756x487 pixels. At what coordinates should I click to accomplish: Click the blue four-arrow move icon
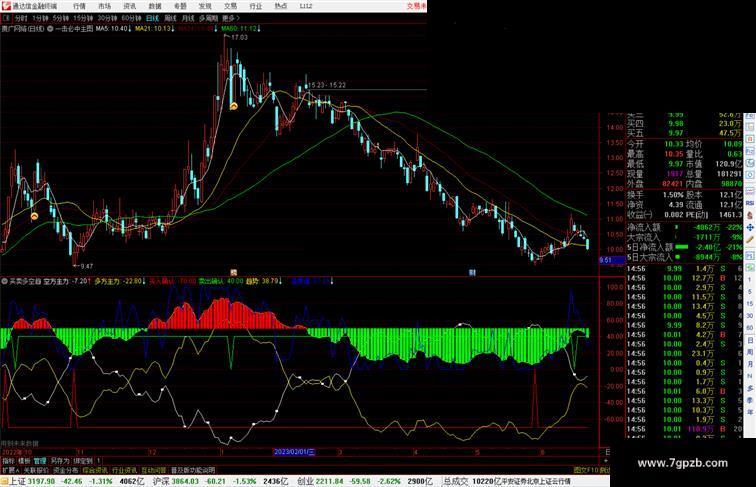click(x=750, y=227)
